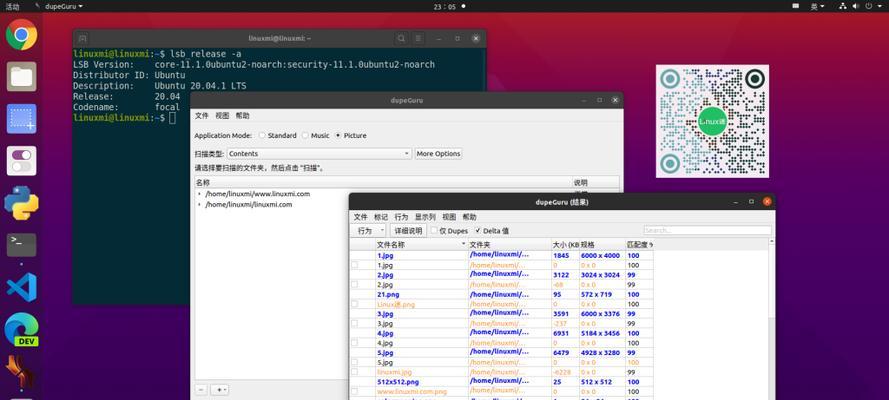This screenshot has height=400, width=889.
Task: Open the 标记 menu in results window
Action: pyautogui.click(x=380, y=217)
